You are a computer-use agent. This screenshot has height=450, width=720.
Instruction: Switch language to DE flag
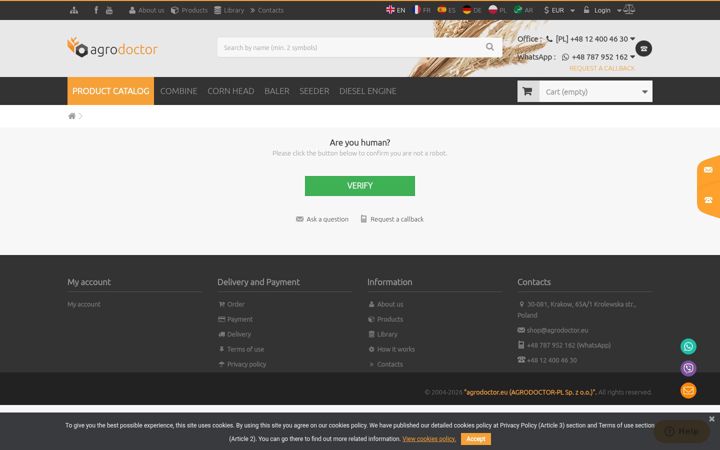[472, 10]
